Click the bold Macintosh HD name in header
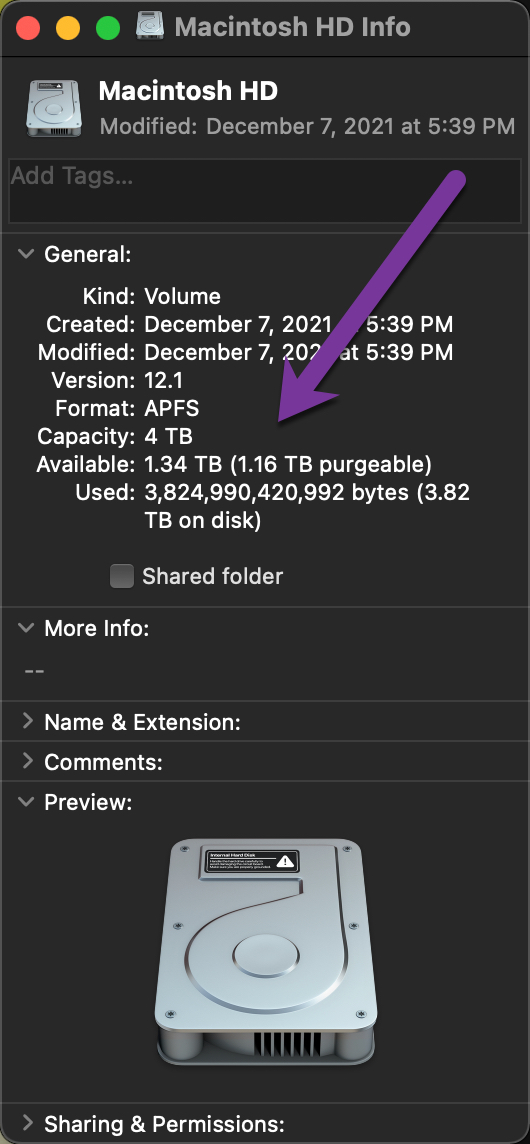 point(188,91)
